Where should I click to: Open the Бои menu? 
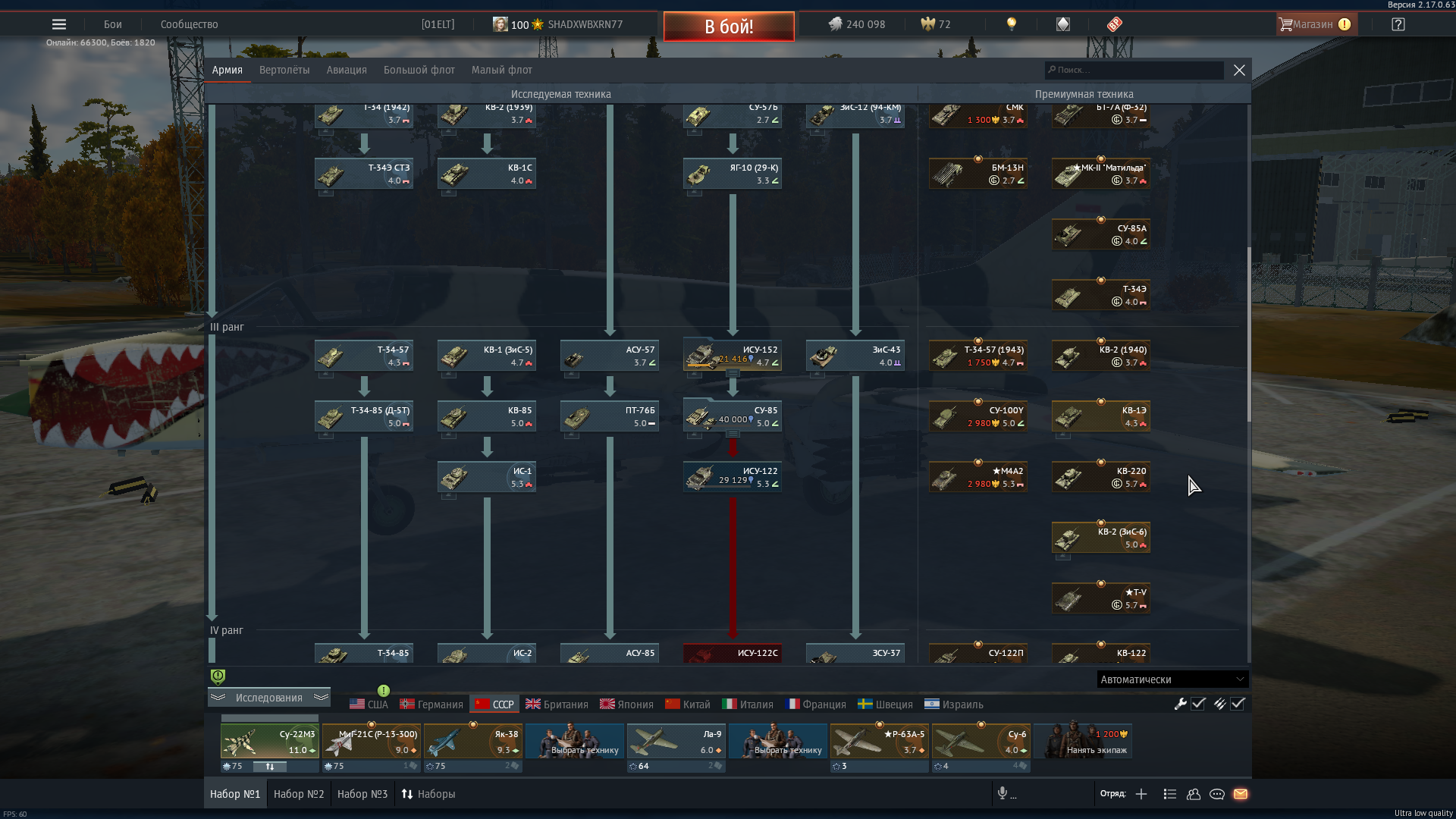(x=113, y=24)
